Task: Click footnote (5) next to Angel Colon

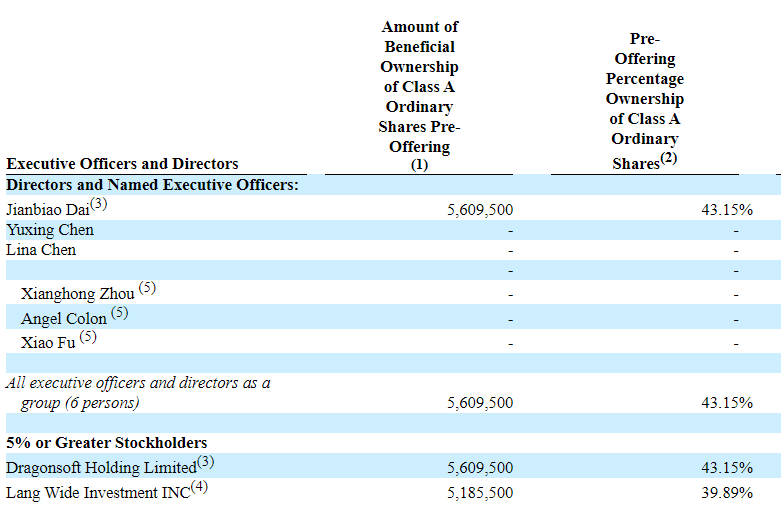Action: click(120, 314)
